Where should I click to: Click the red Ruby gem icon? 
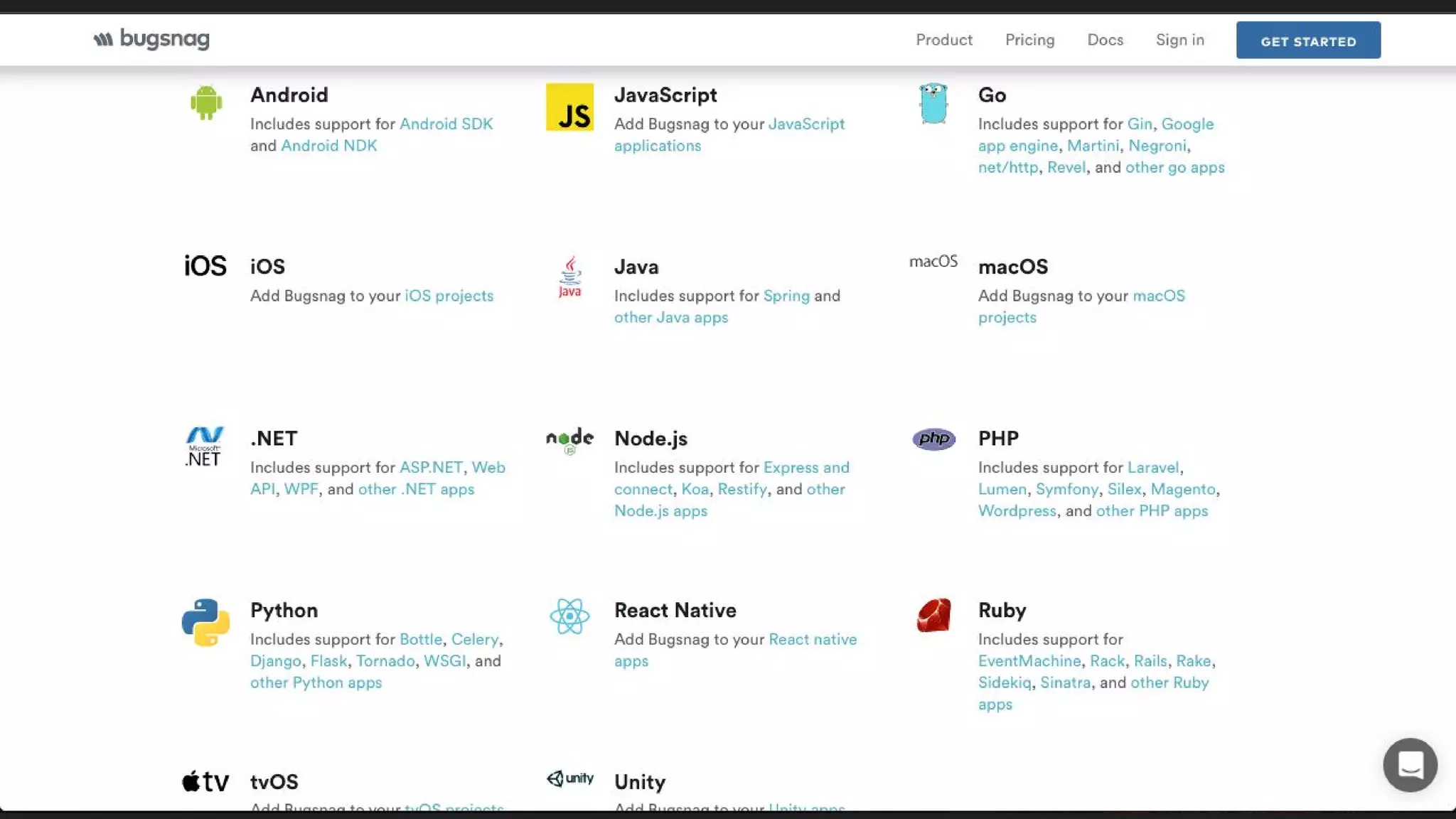pyautogui.click(x=933, y=615)
